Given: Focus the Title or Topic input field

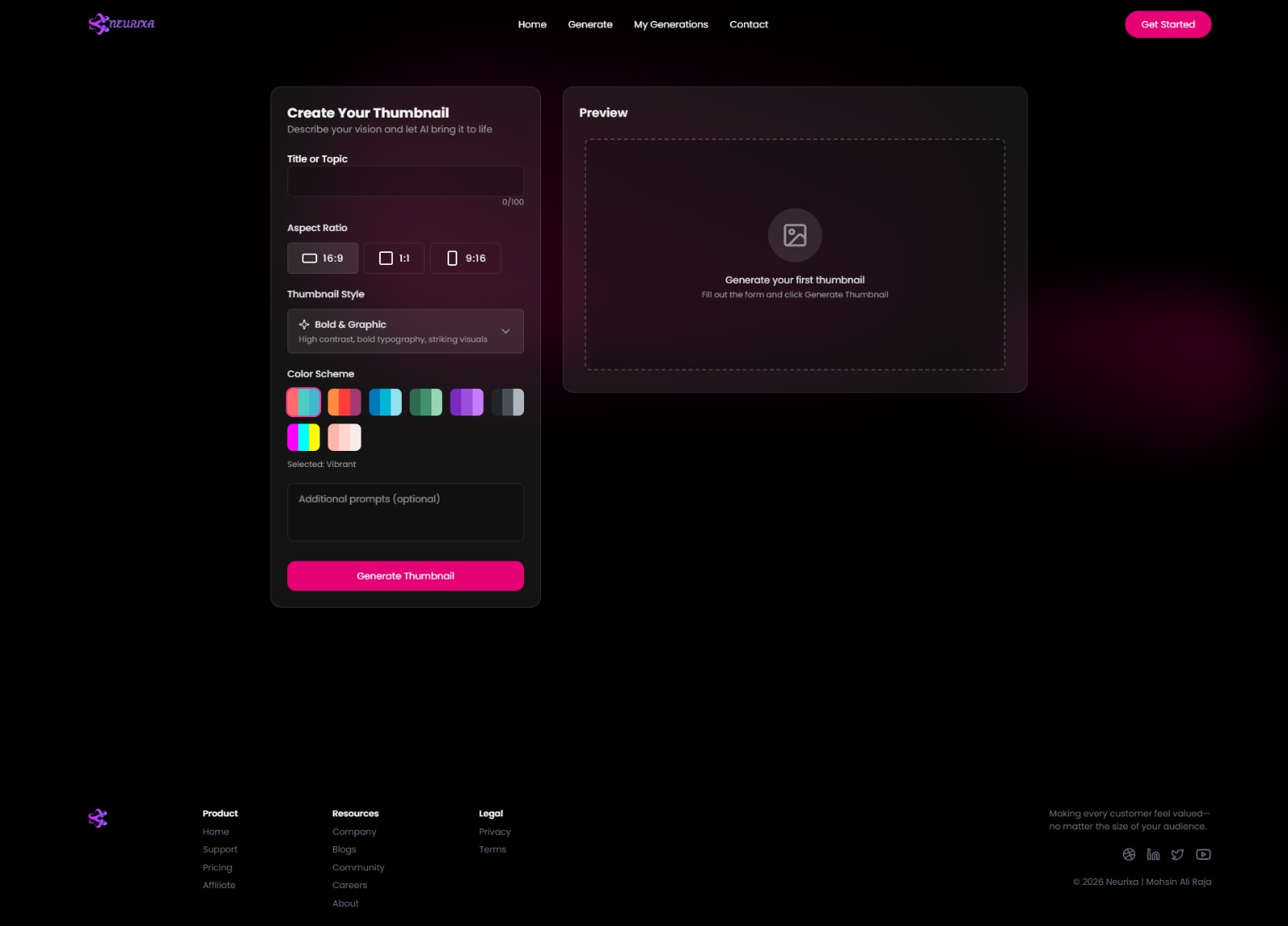Looking at the screenshot, I should [x=405, y=181].
